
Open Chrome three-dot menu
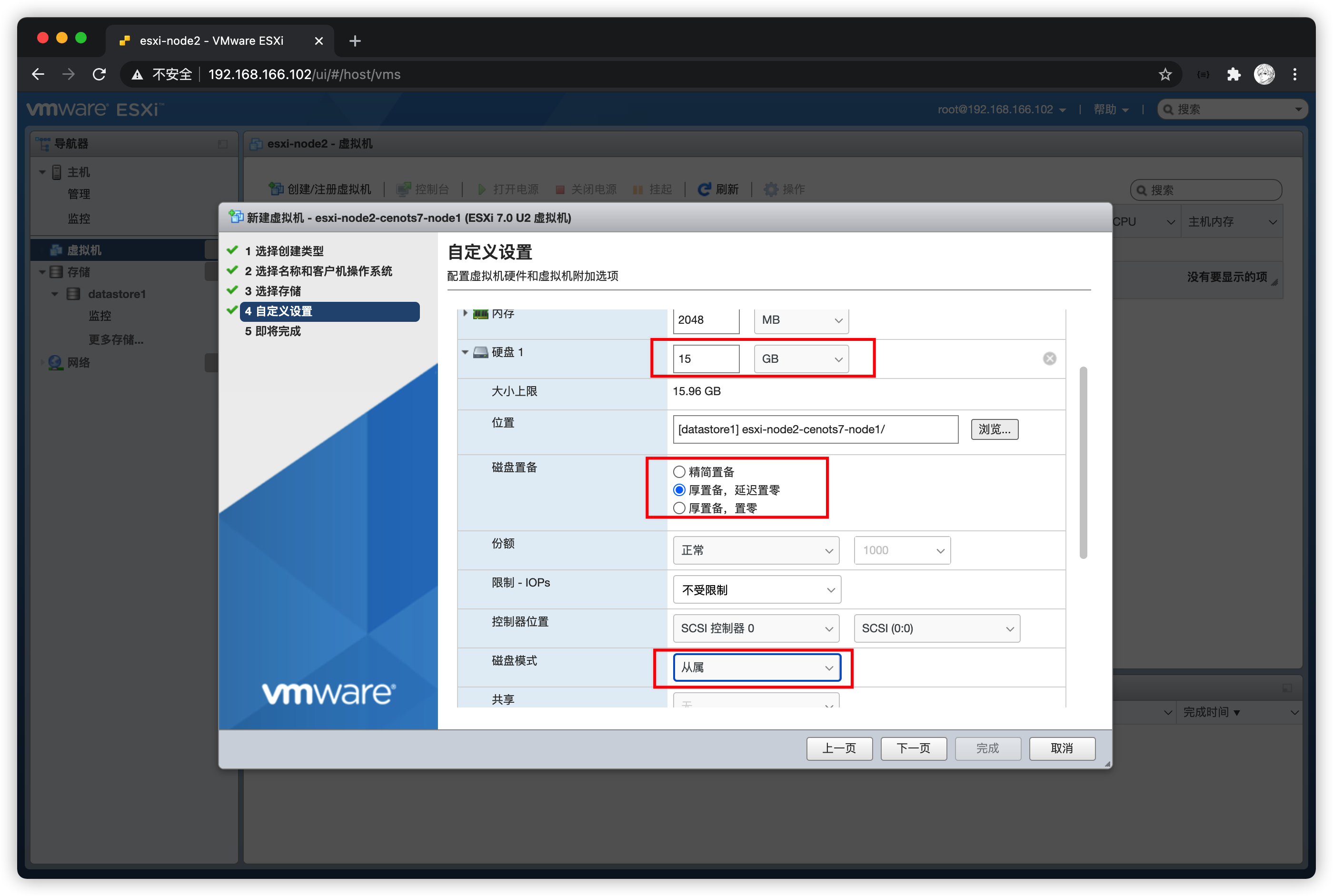click(1295, 74)
